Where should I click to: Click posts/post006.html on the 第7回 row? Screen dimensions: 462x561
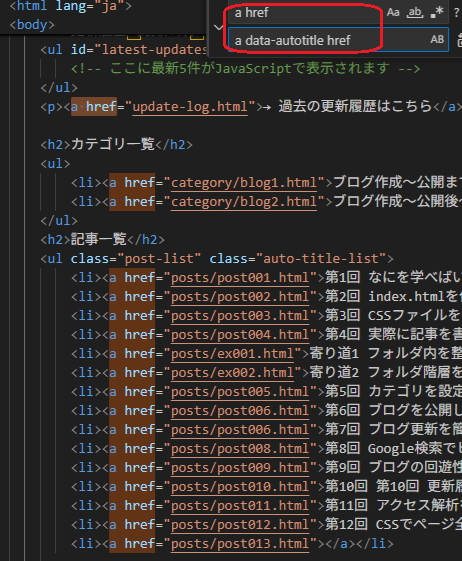tap(240, 429)
